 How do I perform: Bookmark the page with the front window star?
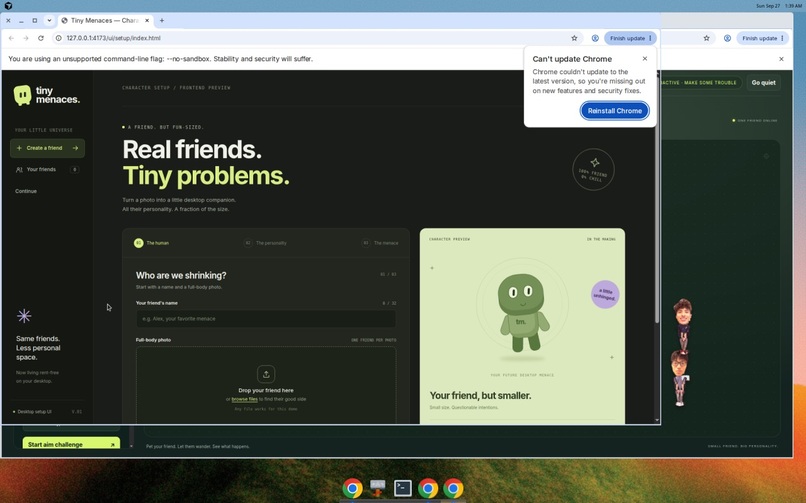click(574, 38)
